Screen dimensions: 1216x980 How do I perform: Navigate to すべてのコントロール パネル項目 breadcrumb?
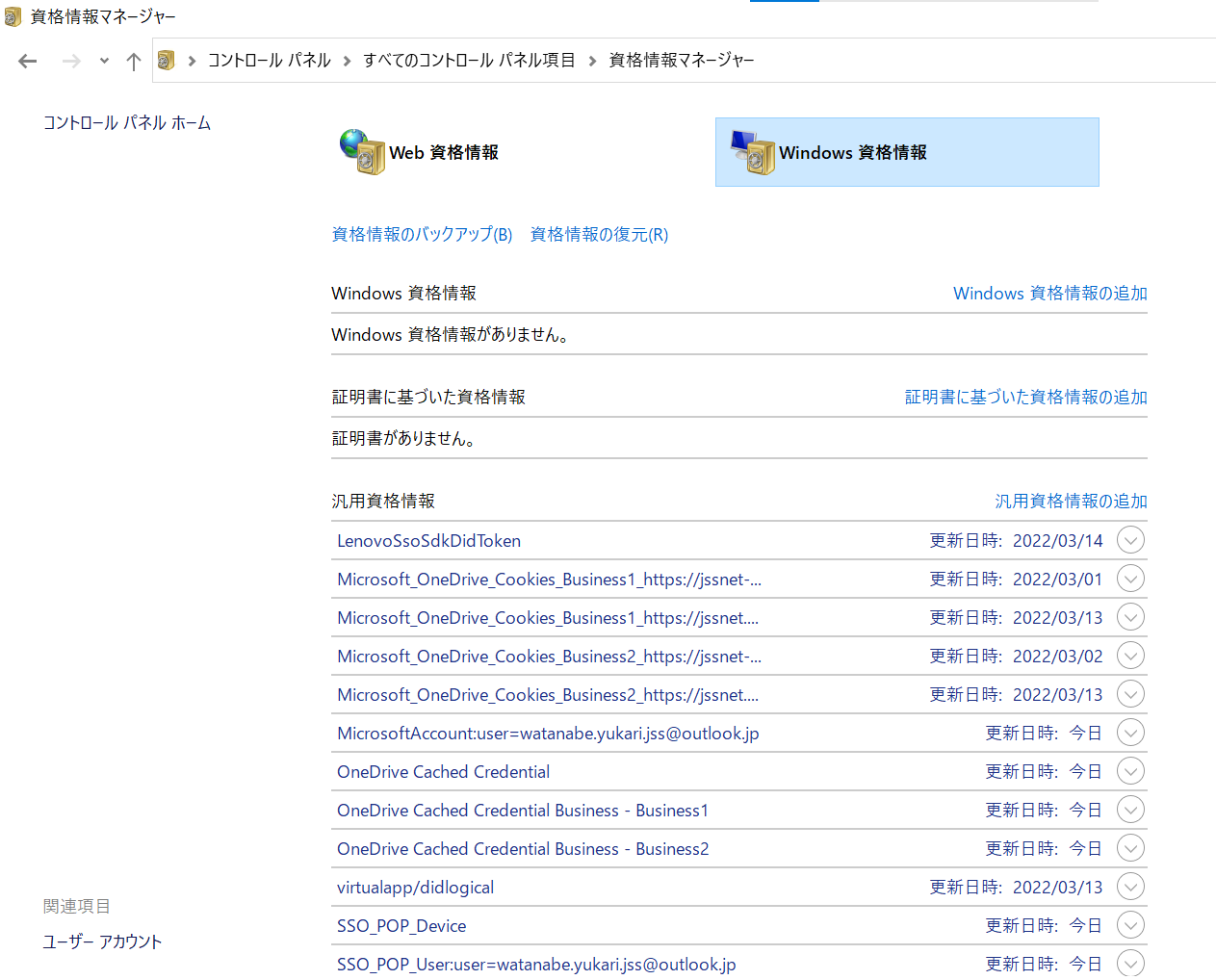(469, 60)
